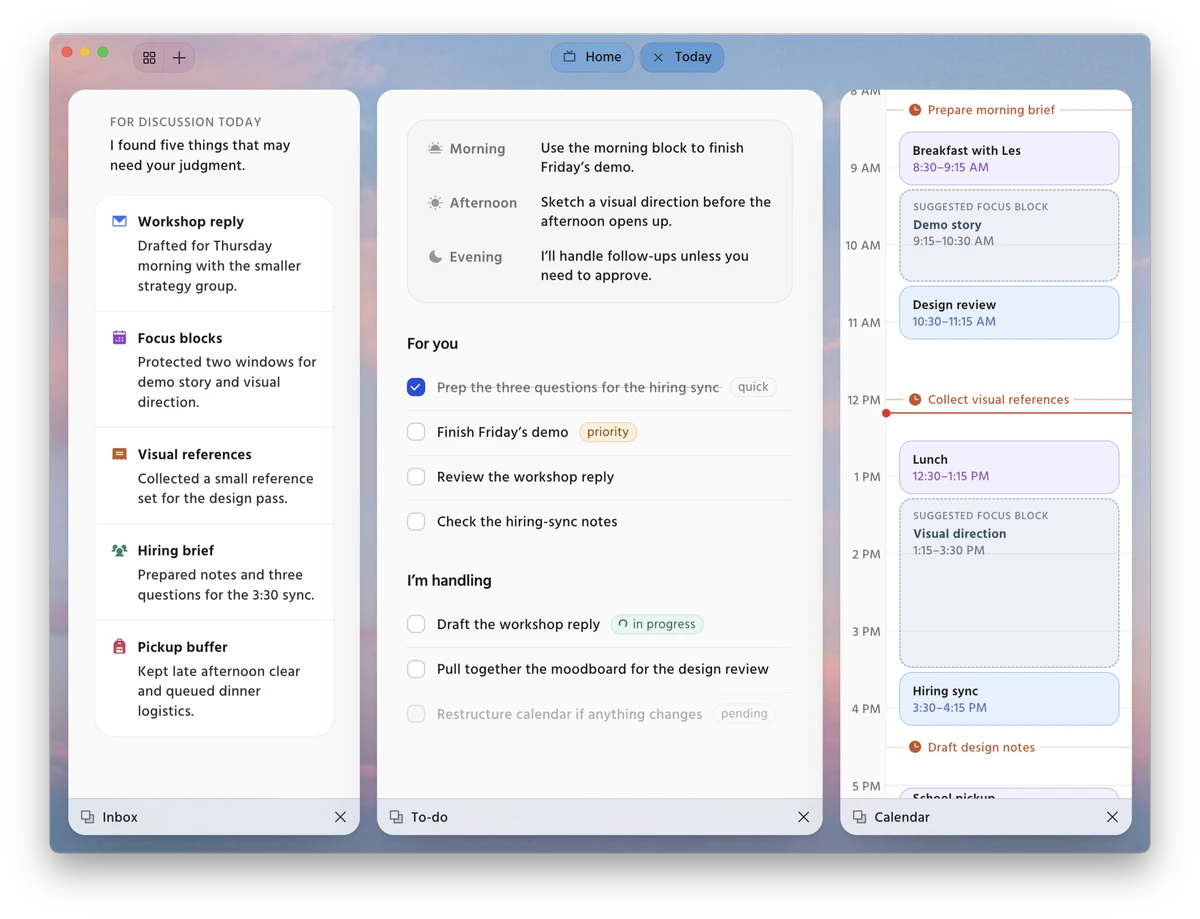The image size is (1200, 919).
Task: Click the clock icon beside Collect visual references
Action: tap(915, 399)
